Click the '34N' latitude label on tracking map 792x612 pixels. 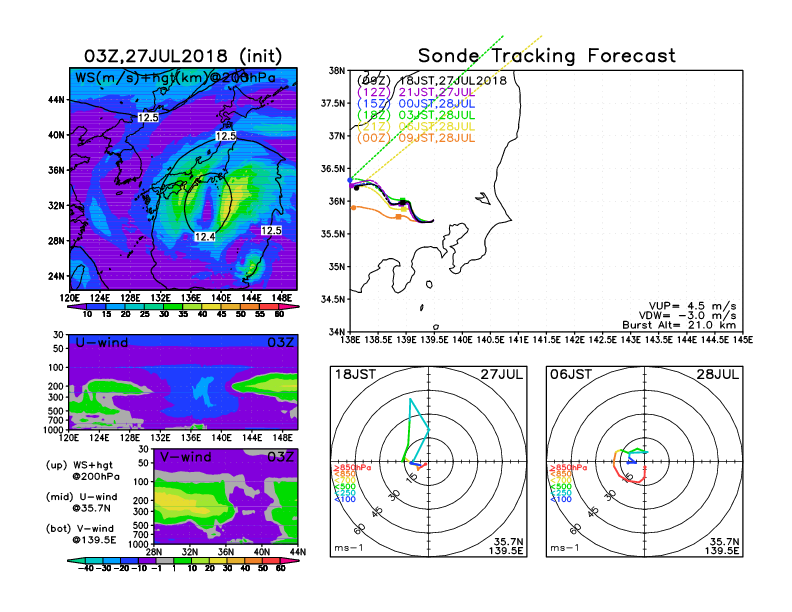(x=337, y=332)
